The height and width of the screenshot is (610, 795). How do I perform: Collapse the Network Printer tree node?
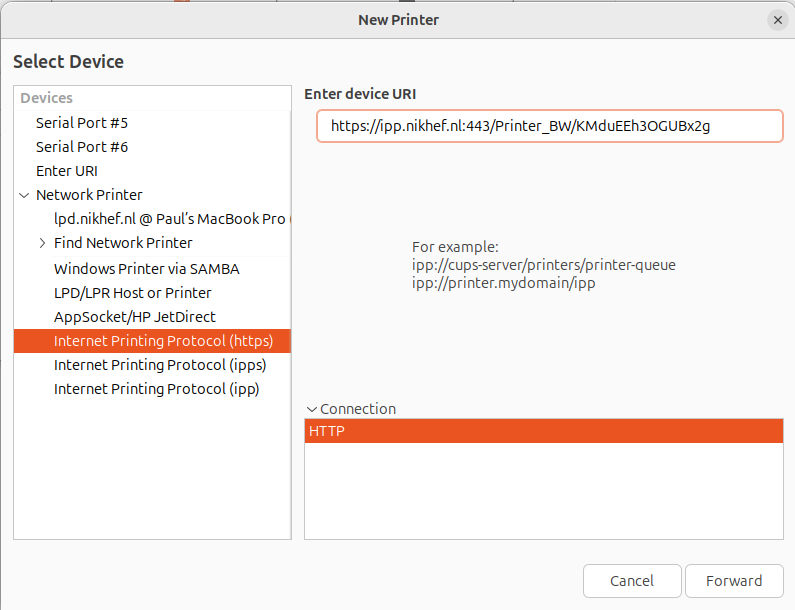pyautogui.click(x=24, y=195)
